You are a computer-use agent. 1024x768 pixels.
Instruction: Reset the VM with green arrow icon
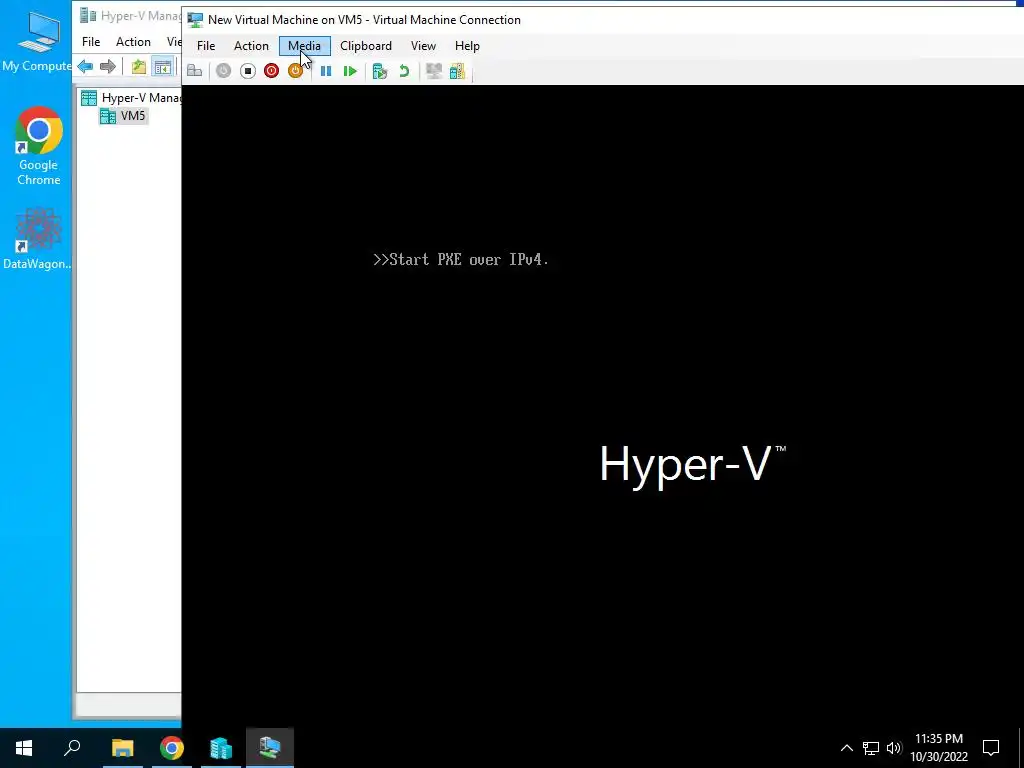click(x=350, y=71)
